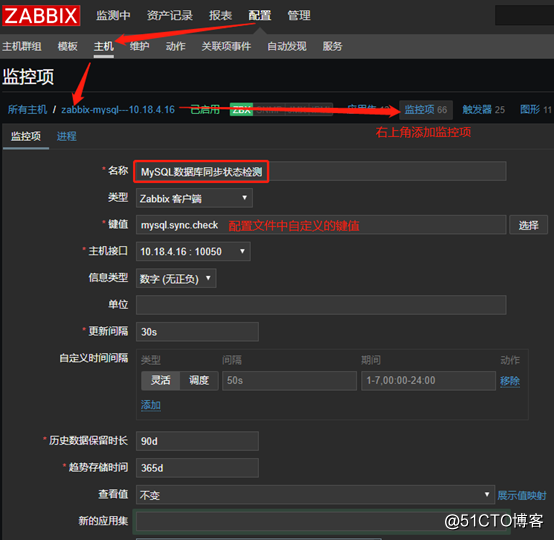The width and height of the screenshot is (554, 540).
Task: Focus the 间隔 50s field
Action: pos(289,381)
